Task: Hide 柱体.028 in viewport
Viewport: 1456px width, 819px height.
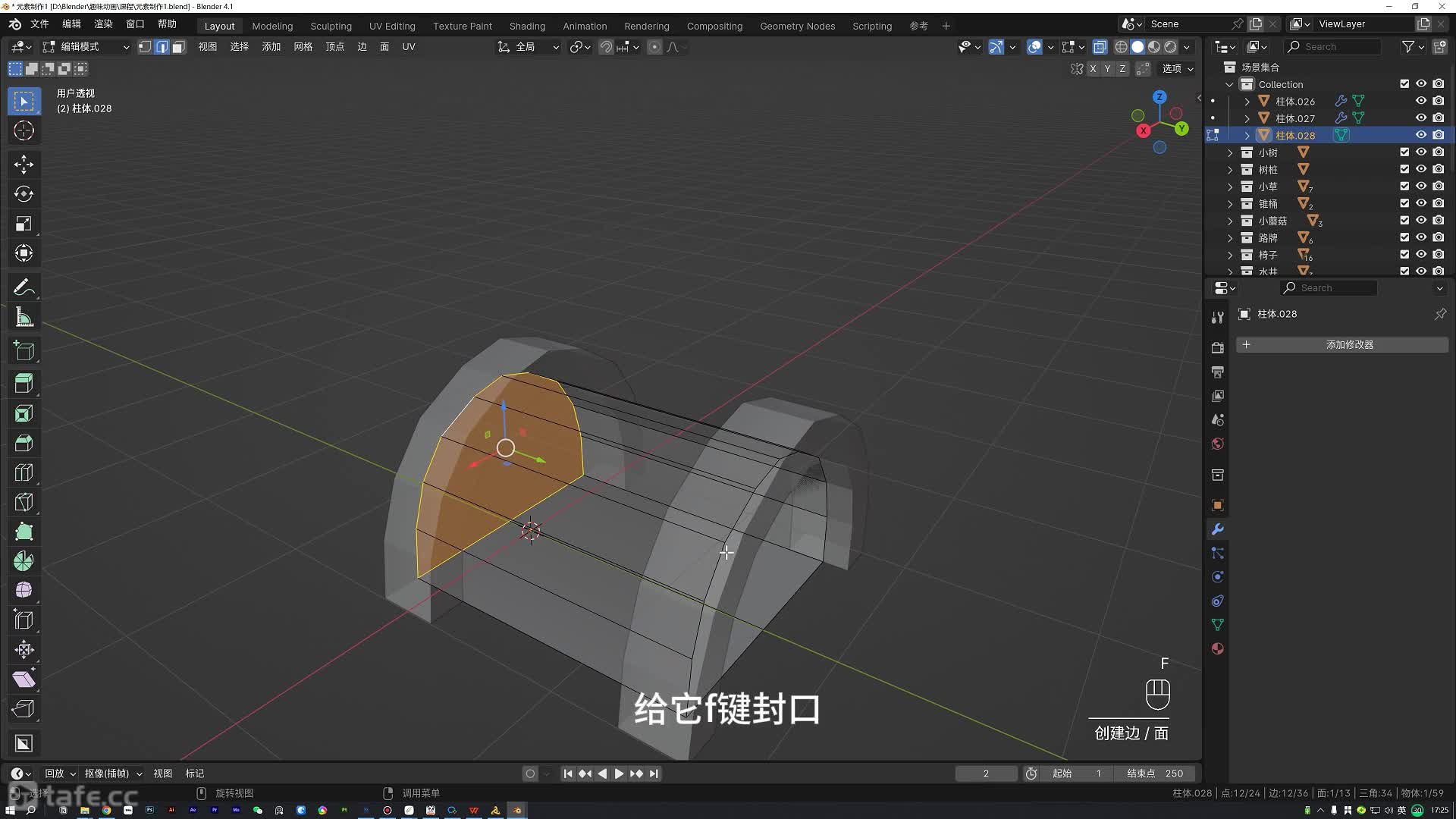Action: (x=1421, y=135)
